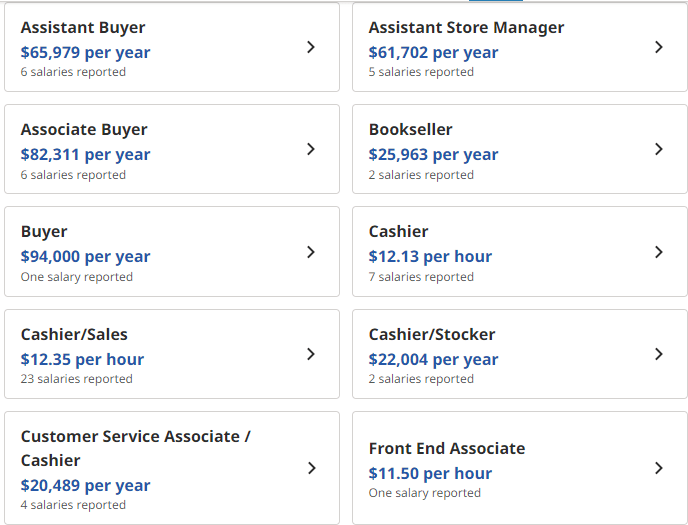Viewport: 688px width, 525px height.
Task: Open the Assistant Buyer job title
Action: click(83, 28)
